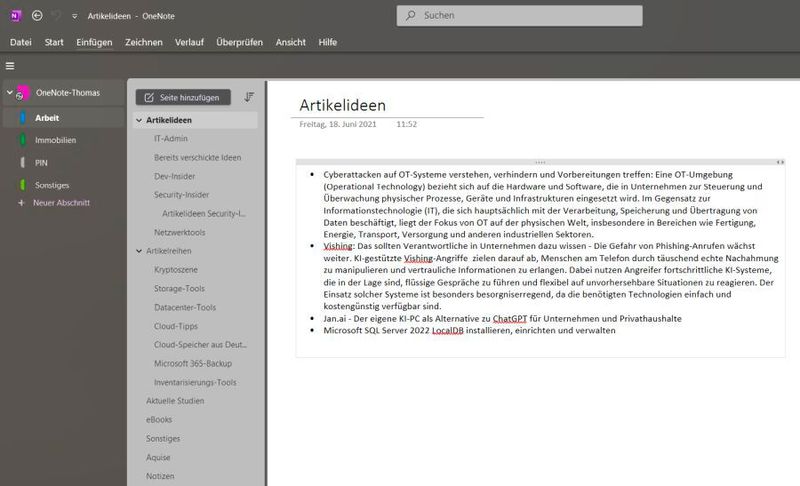Click the blue Arbeit section color tab
Screen dimensions: 800x486
click(22, 118)
